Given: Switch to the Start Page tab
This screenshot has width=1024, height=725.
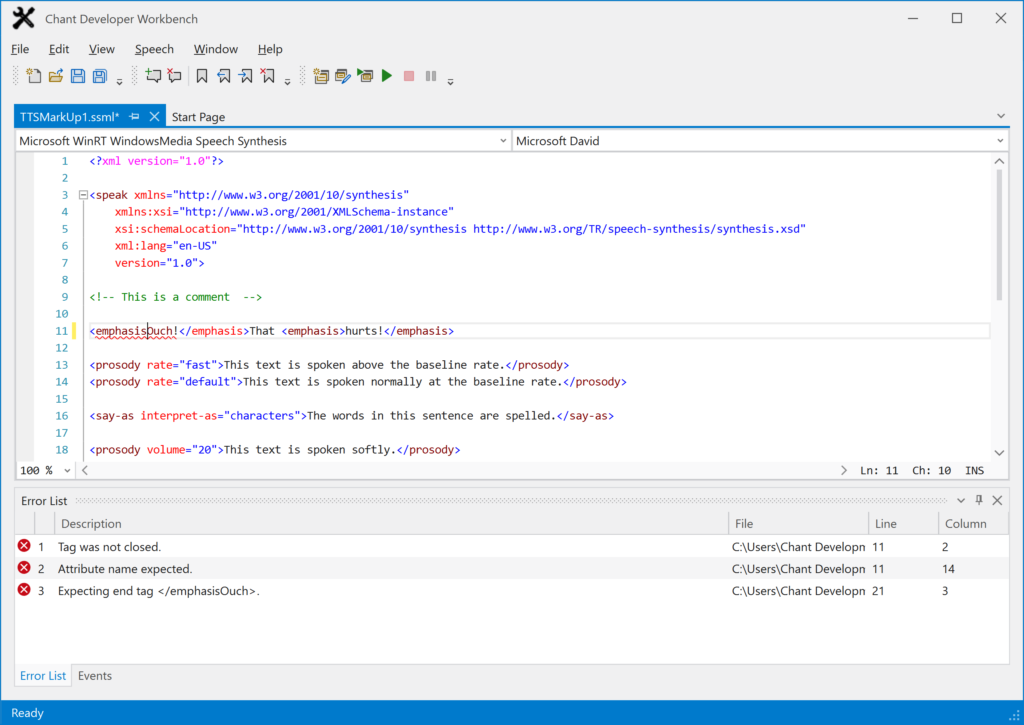Looking at the screenshot, I should click(199, 117).
